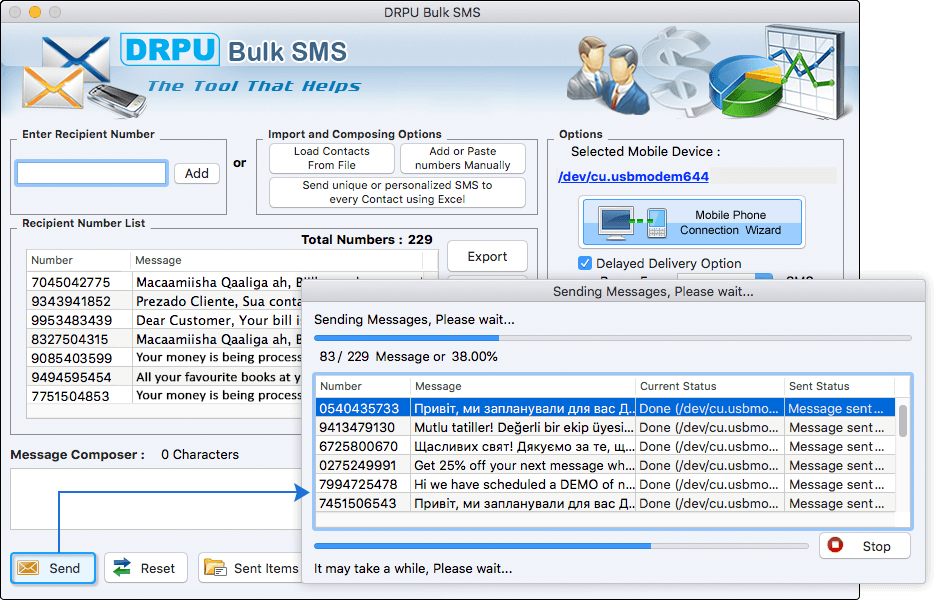Image resolution: width=940 pixels, height=600 pixels.
Task: Click the Send button
Action: click(53, 568)
